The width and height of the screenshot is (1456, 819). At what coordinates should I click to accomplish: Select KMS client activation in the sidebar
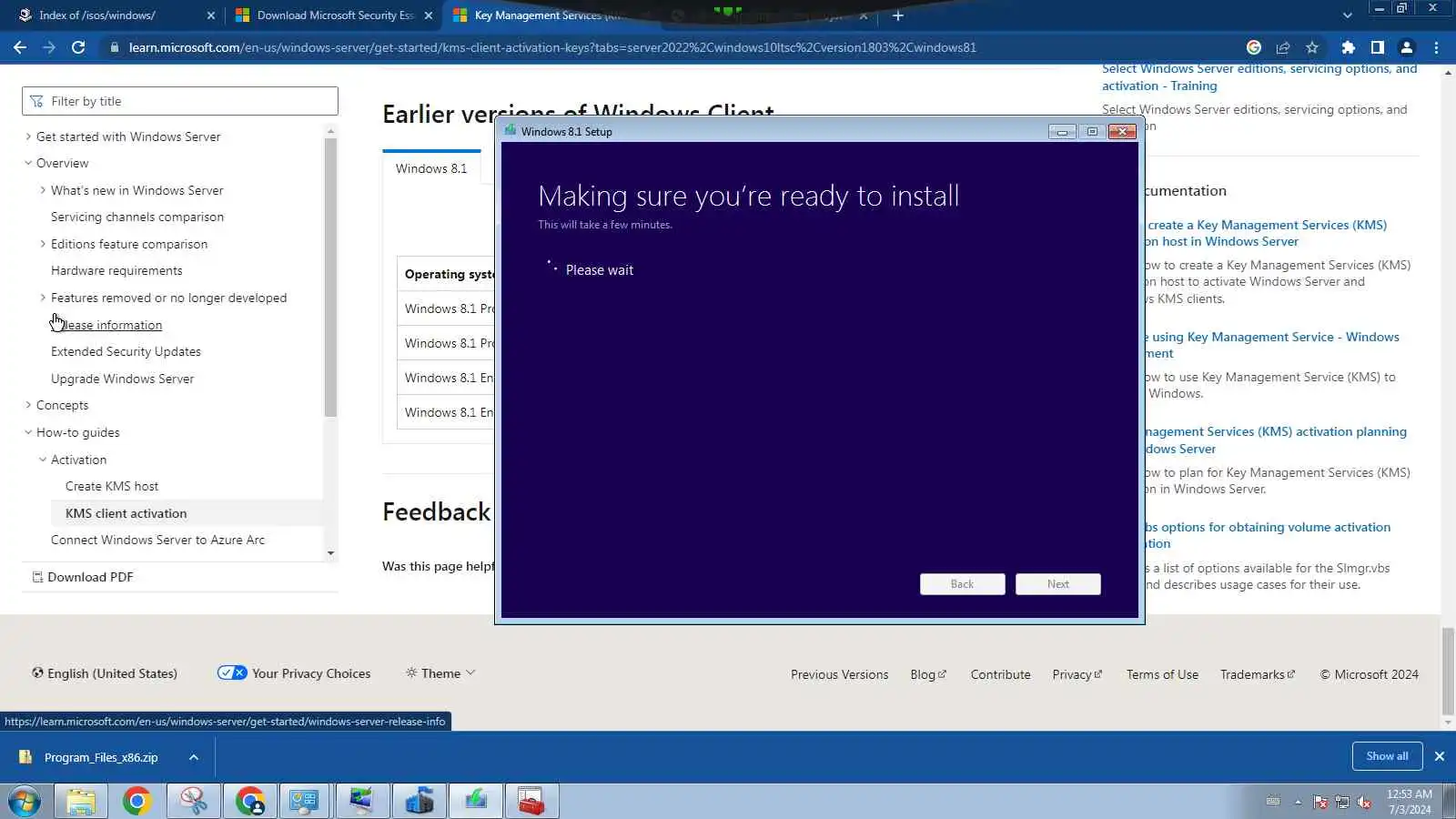click(126, 513)
